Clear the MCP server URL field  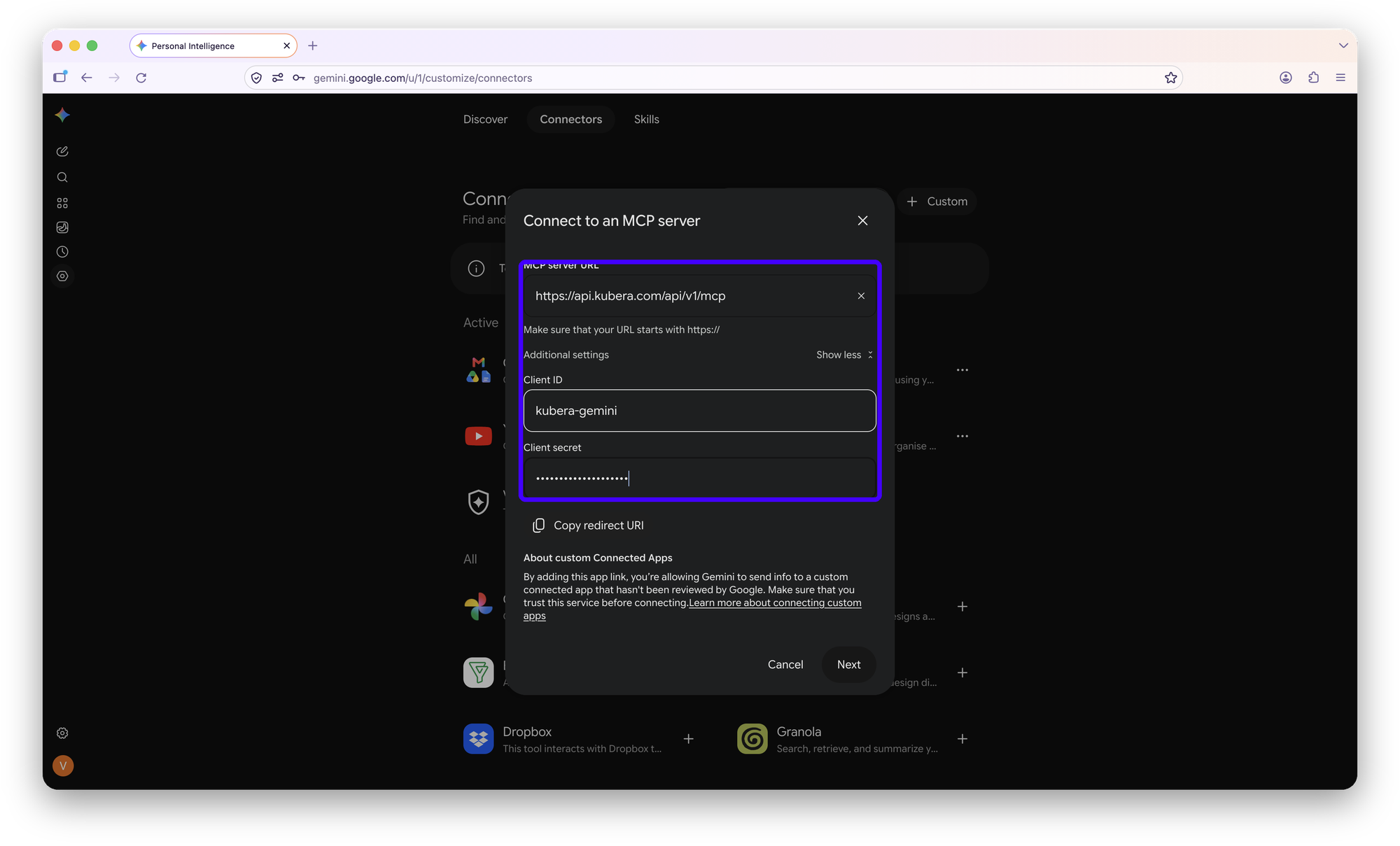(x=861, y=296)
